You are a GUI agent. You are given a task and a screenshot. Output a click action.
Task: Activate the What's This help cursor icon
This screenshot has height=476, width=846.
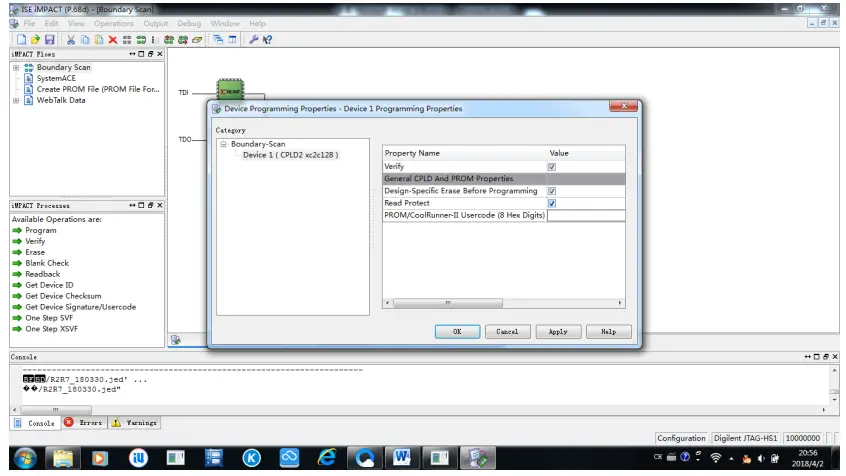pyautogui.click(x=267, y=39)
